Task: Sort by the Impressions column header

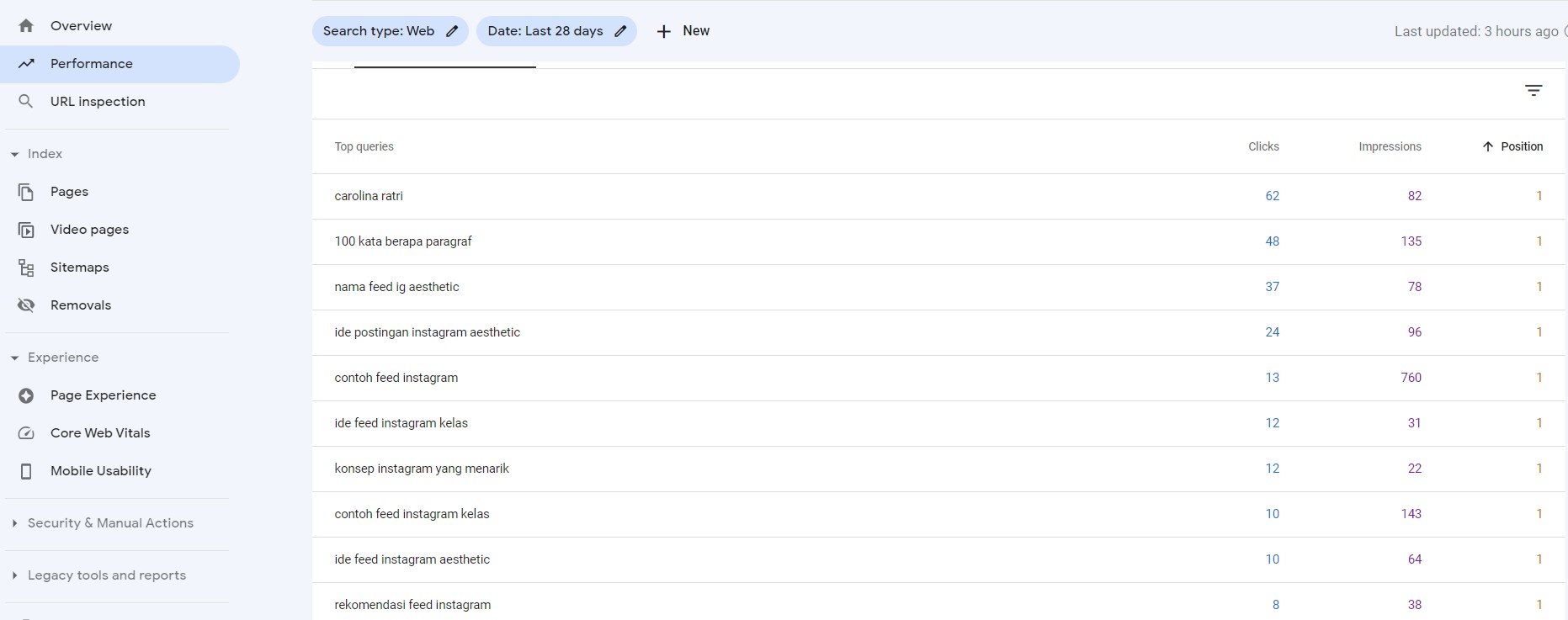Action: pyautogui.click(x=1390, y=146)
